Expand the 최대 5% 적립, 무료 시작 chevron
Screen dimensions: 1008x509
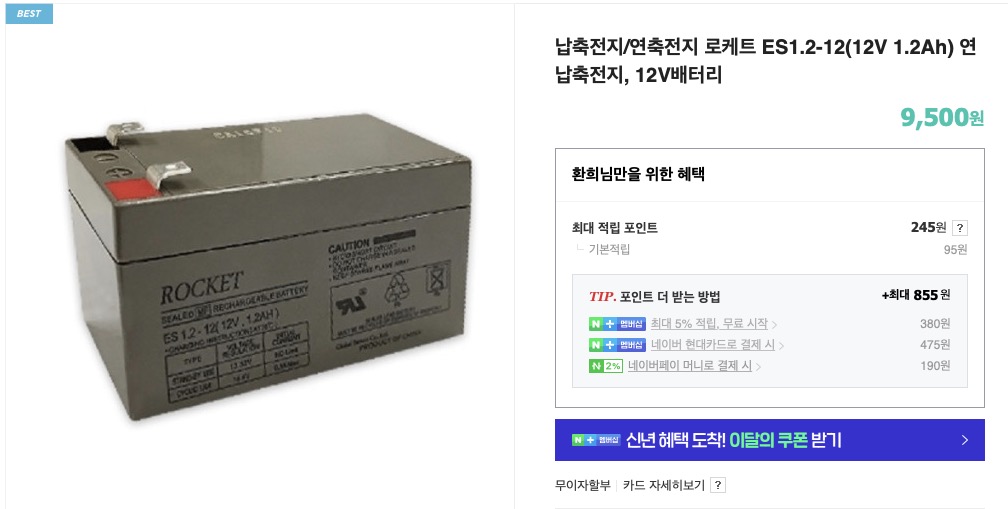(774, 325)
